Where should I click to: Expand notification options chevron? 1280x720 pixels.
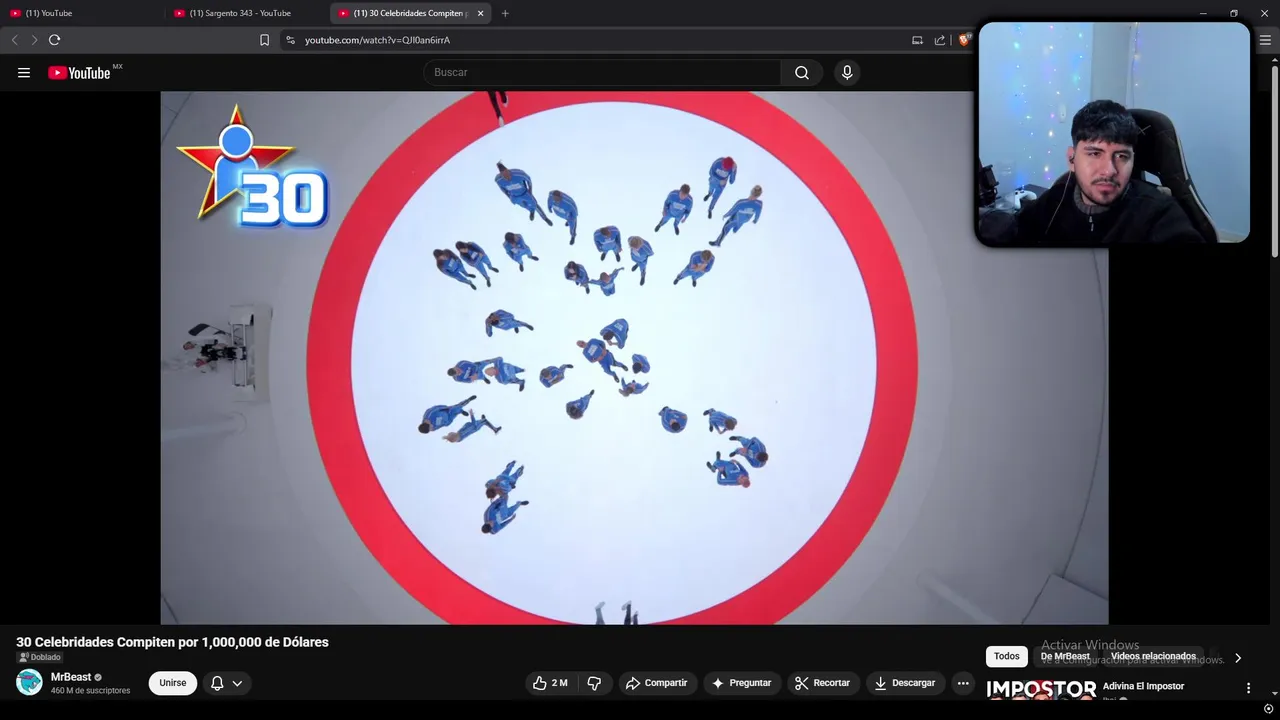[x=237, y=683]
